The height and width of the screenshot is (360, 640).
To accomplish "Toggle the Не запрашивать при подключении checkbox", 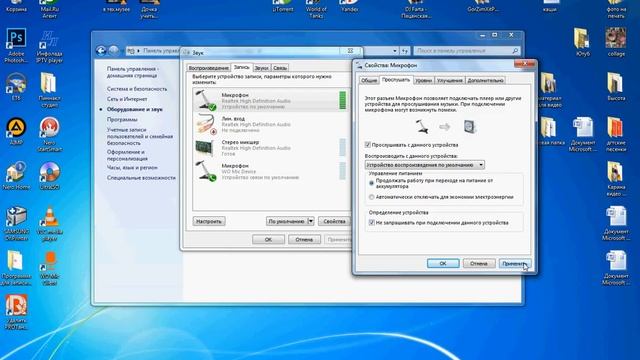I will coord(371,222).
